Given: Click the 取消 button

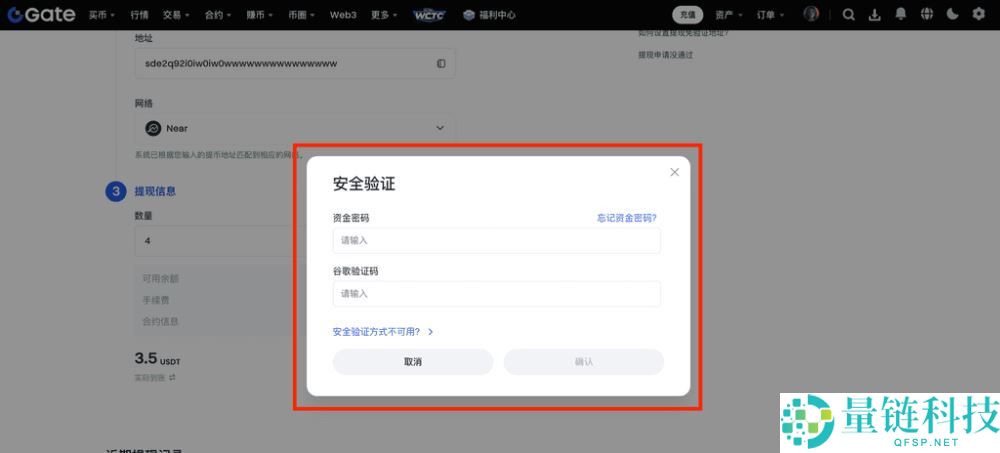Looking at the screenshot, I should coord(413,362).
